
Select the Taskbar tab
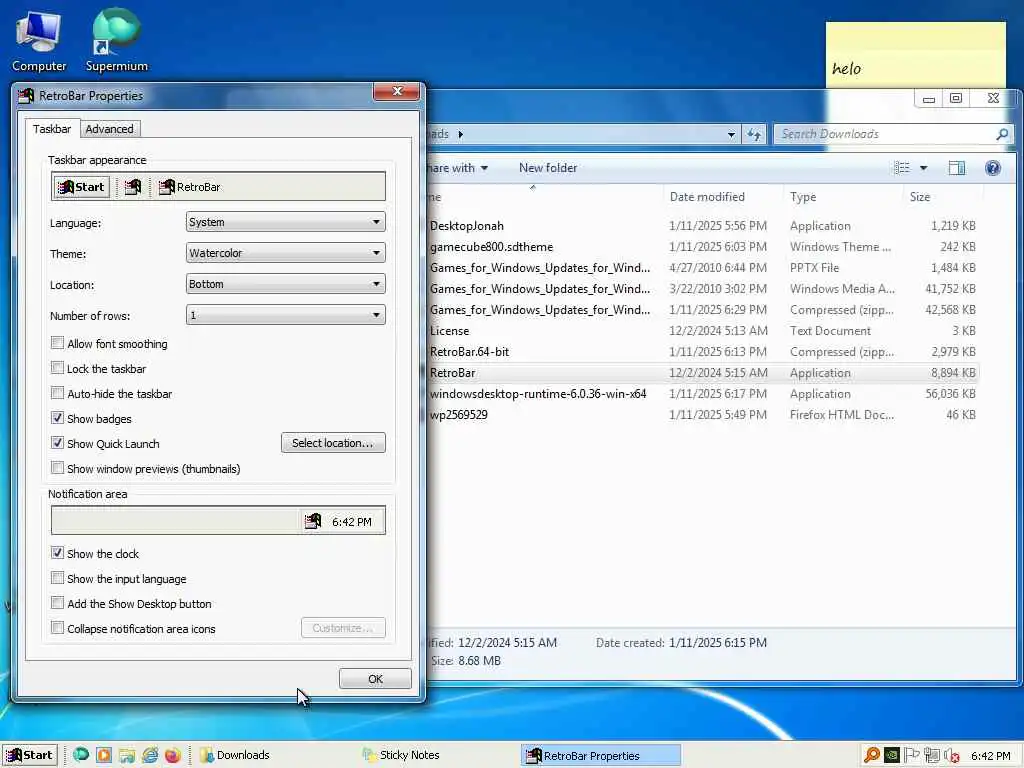tap(52, 129)
